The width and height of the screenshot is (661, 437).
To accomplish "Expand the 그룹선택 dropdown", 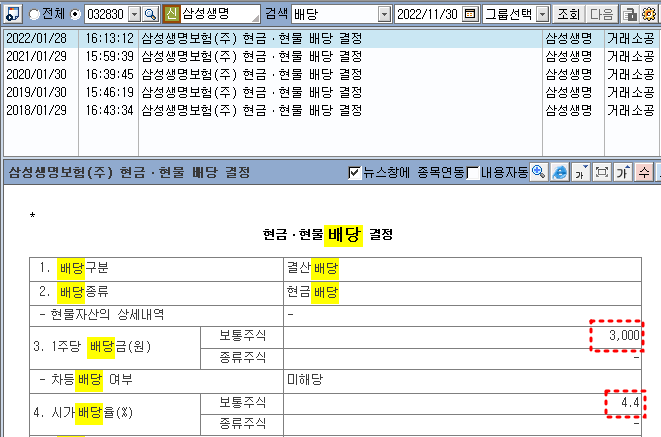I will pyautogui.click(x=543, y=14).
